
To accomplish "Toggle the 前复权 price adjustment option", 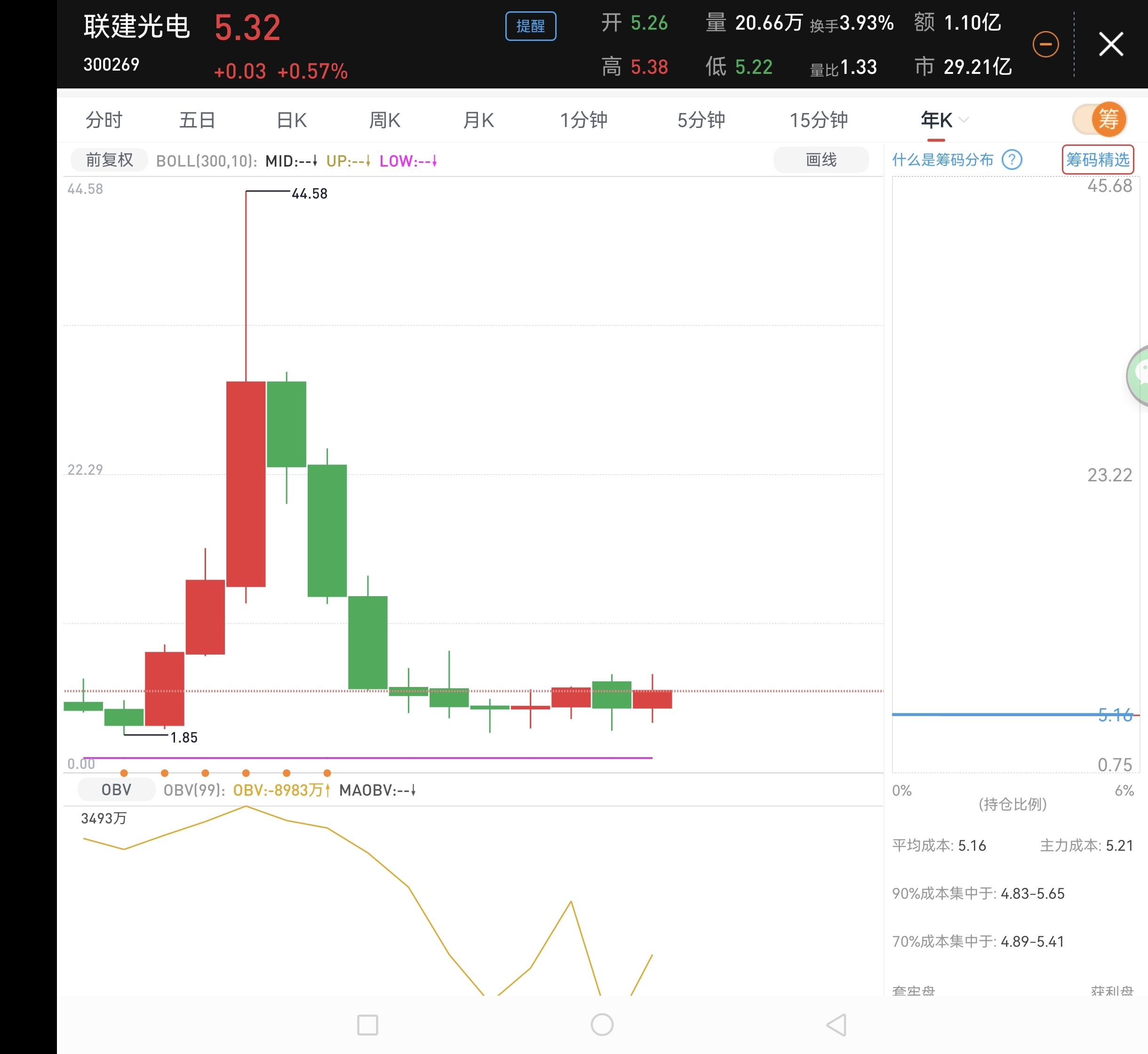I will click(x=109, y=160).
